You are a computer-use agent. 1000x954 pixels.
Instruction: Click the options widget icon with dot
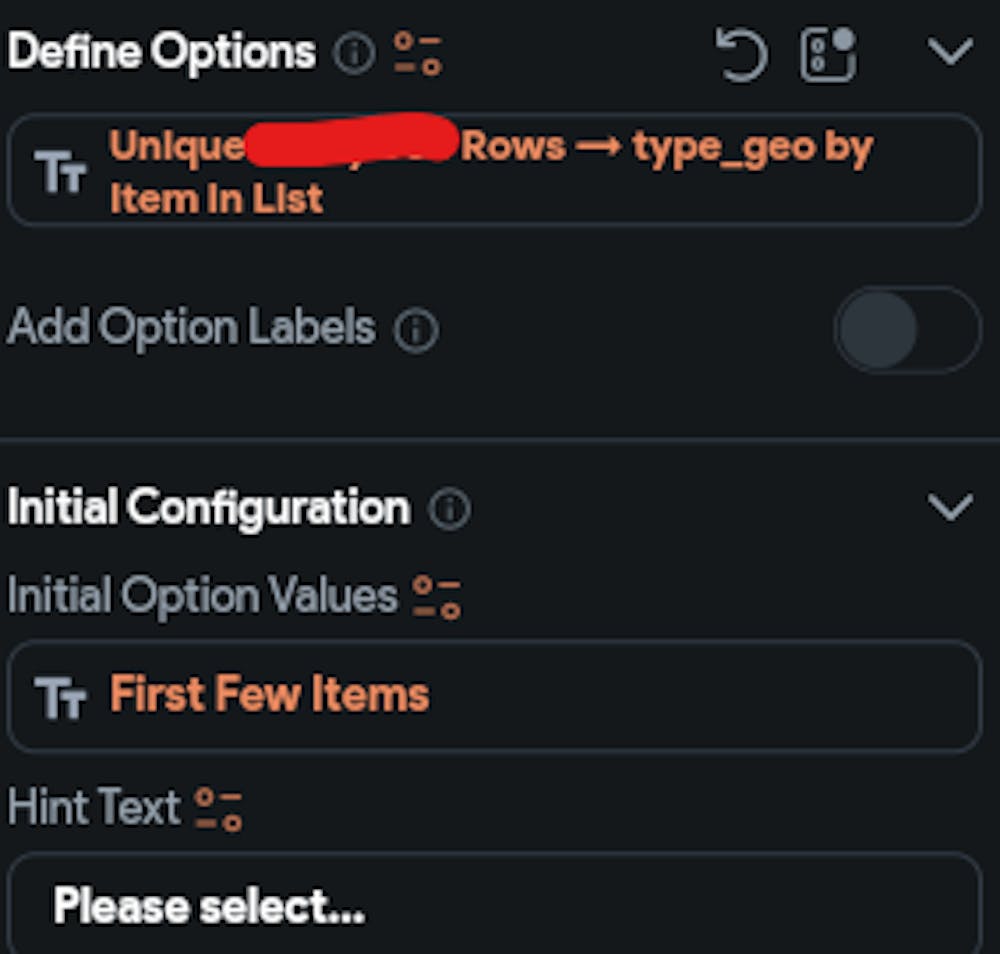(828, 54)
